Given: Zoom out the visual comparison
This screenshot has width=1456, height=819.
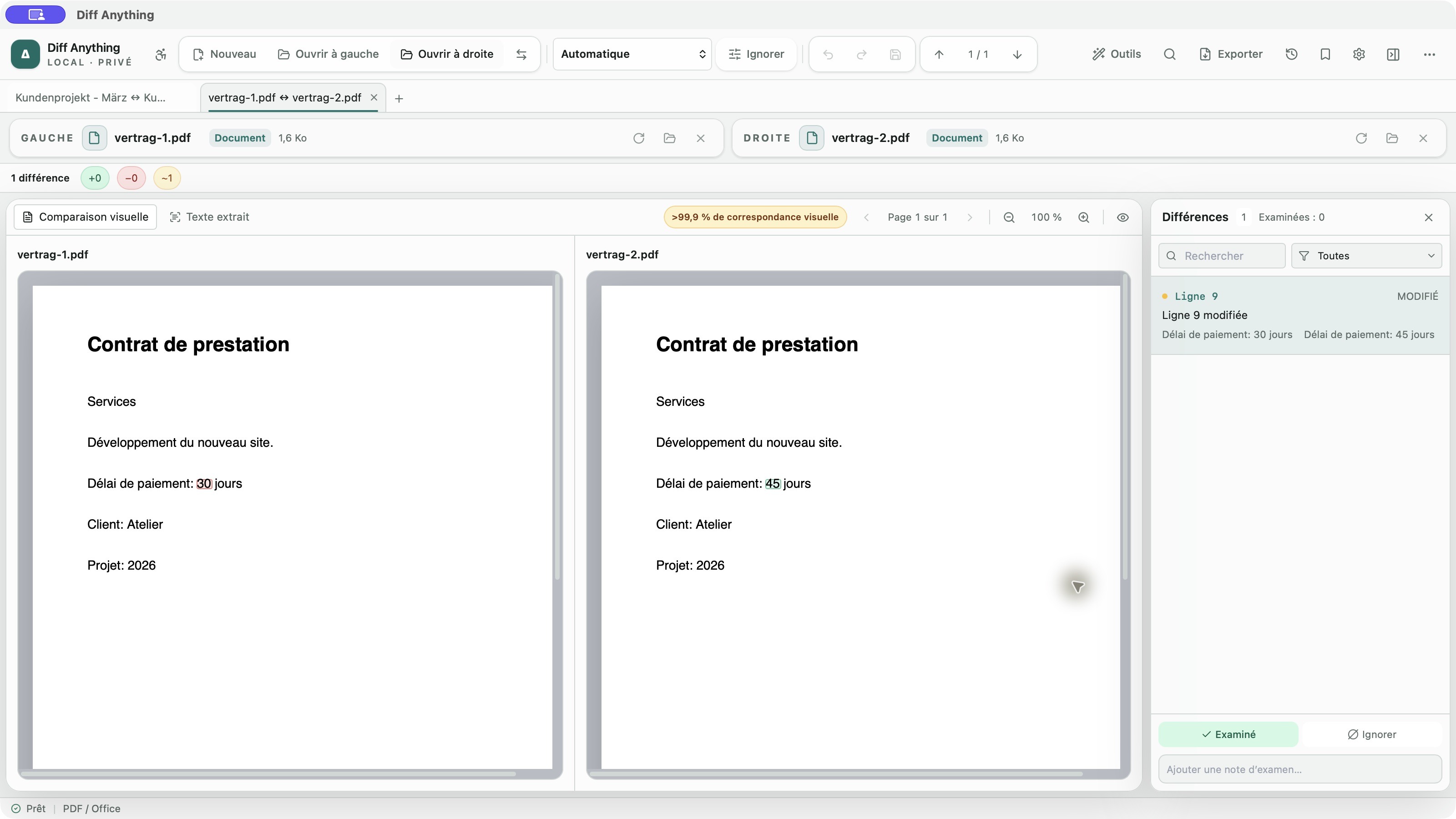Looking at the screenshot, I should coord(1009,217).
